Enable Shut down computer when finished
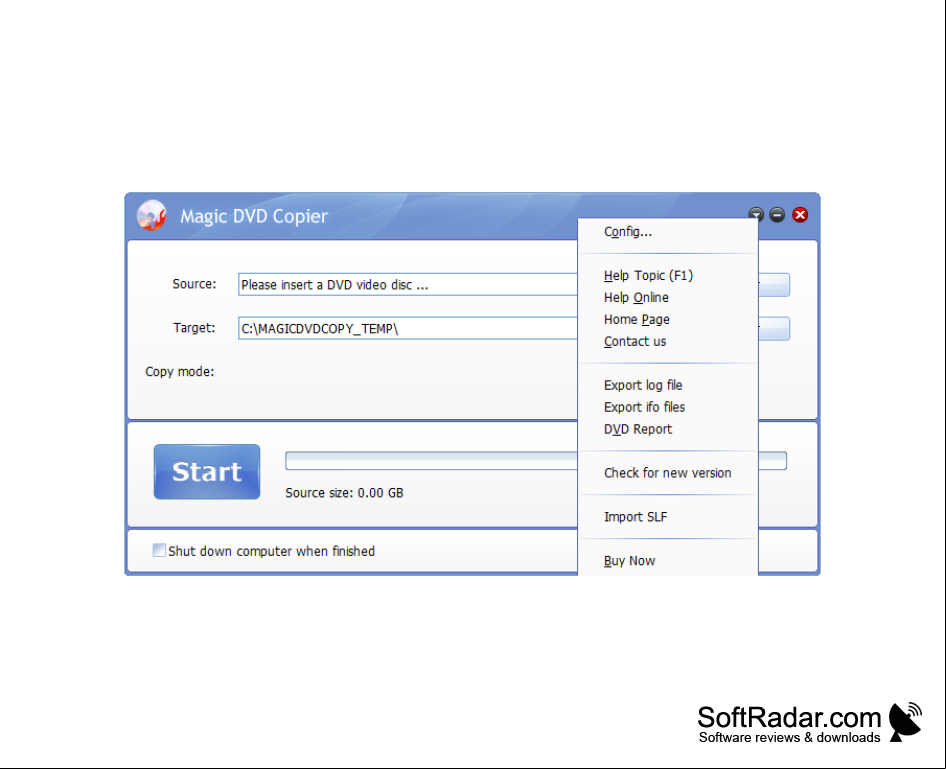Screen dimensions: 946x769 (159, 550)
